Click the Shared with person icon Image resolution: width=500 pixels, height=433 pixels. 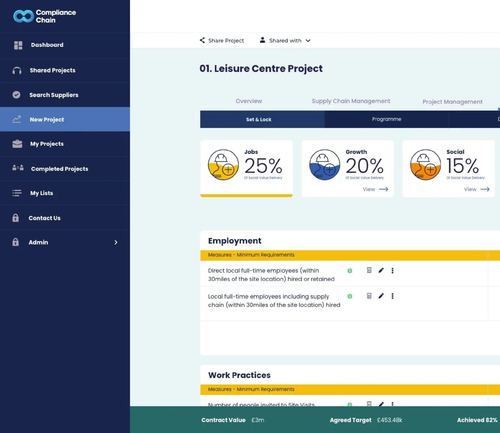click(x=262, y=40)
